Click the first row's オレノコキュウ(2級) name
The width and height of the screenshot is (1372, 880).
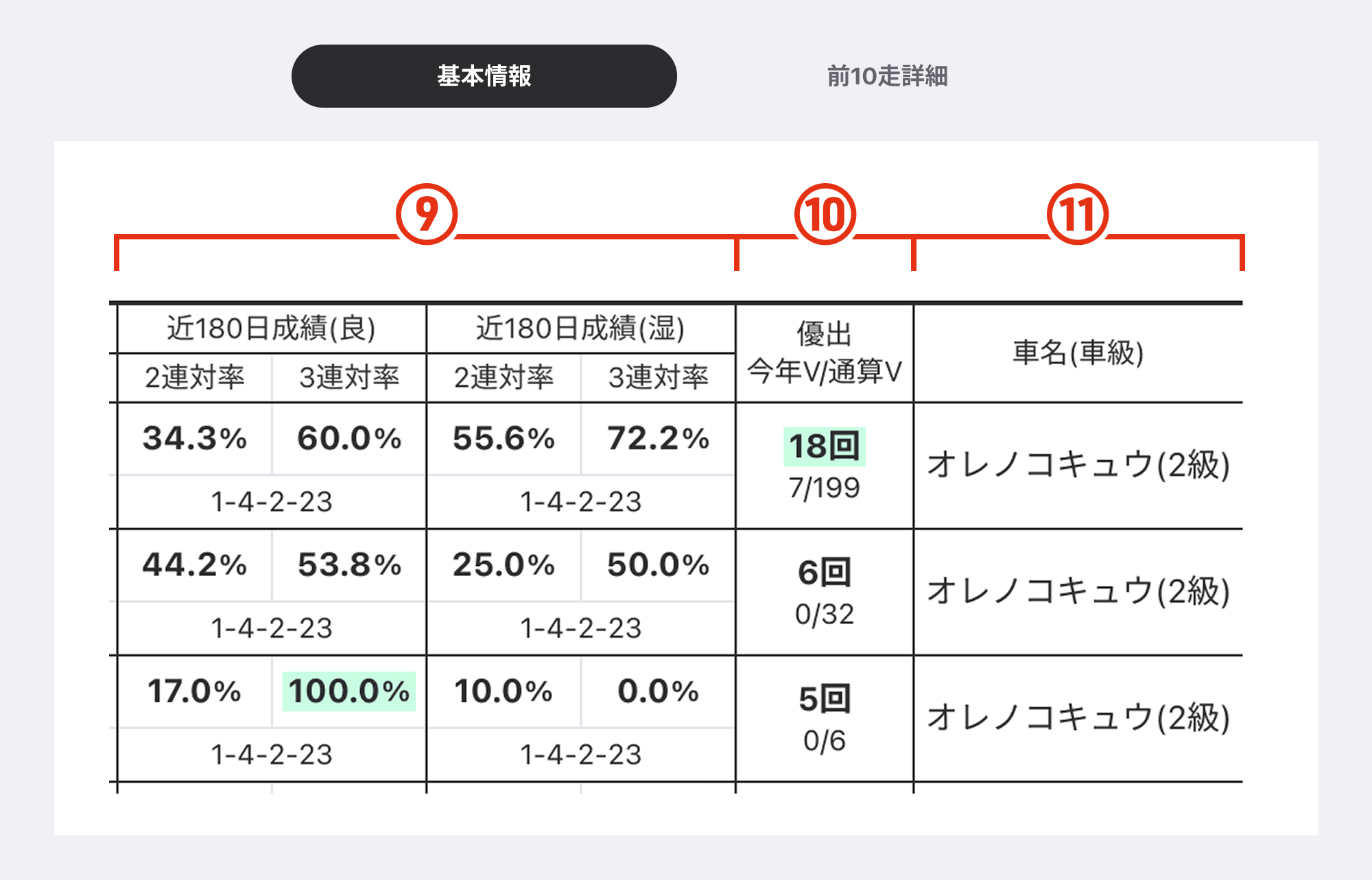coord(1078,465)
